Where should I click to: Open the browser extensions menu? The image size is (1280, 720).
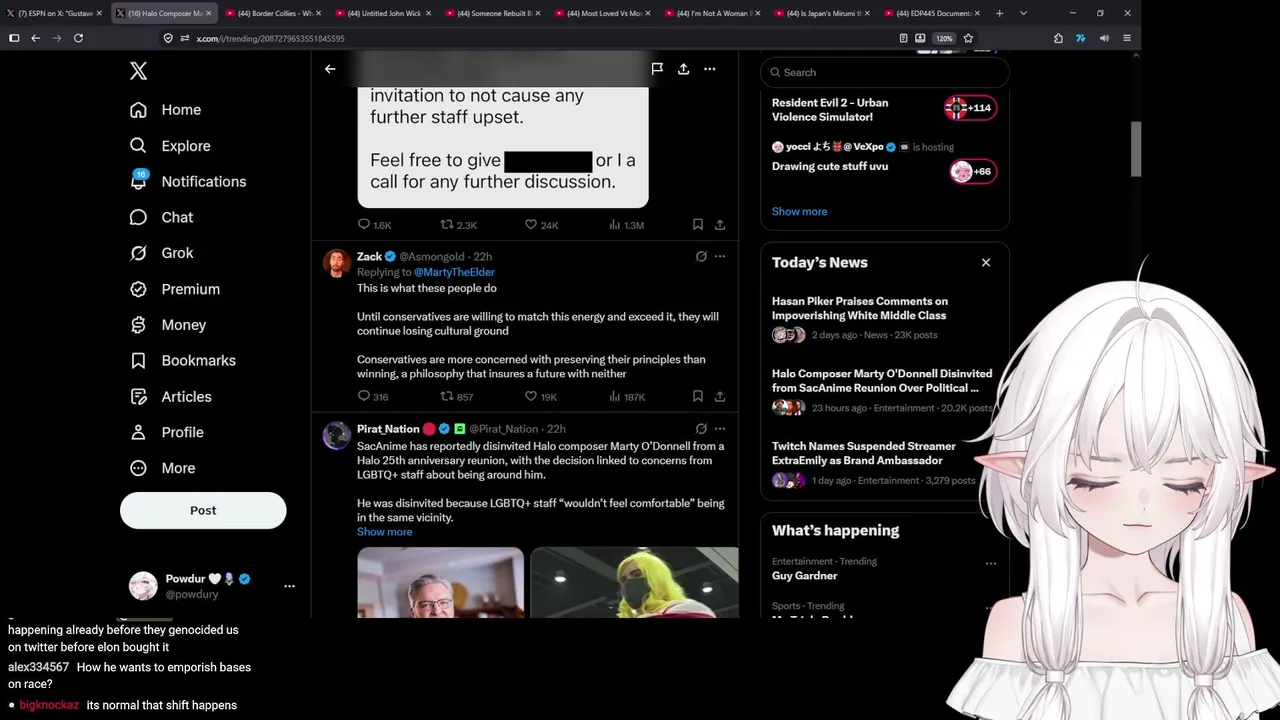coord(1058,38)
